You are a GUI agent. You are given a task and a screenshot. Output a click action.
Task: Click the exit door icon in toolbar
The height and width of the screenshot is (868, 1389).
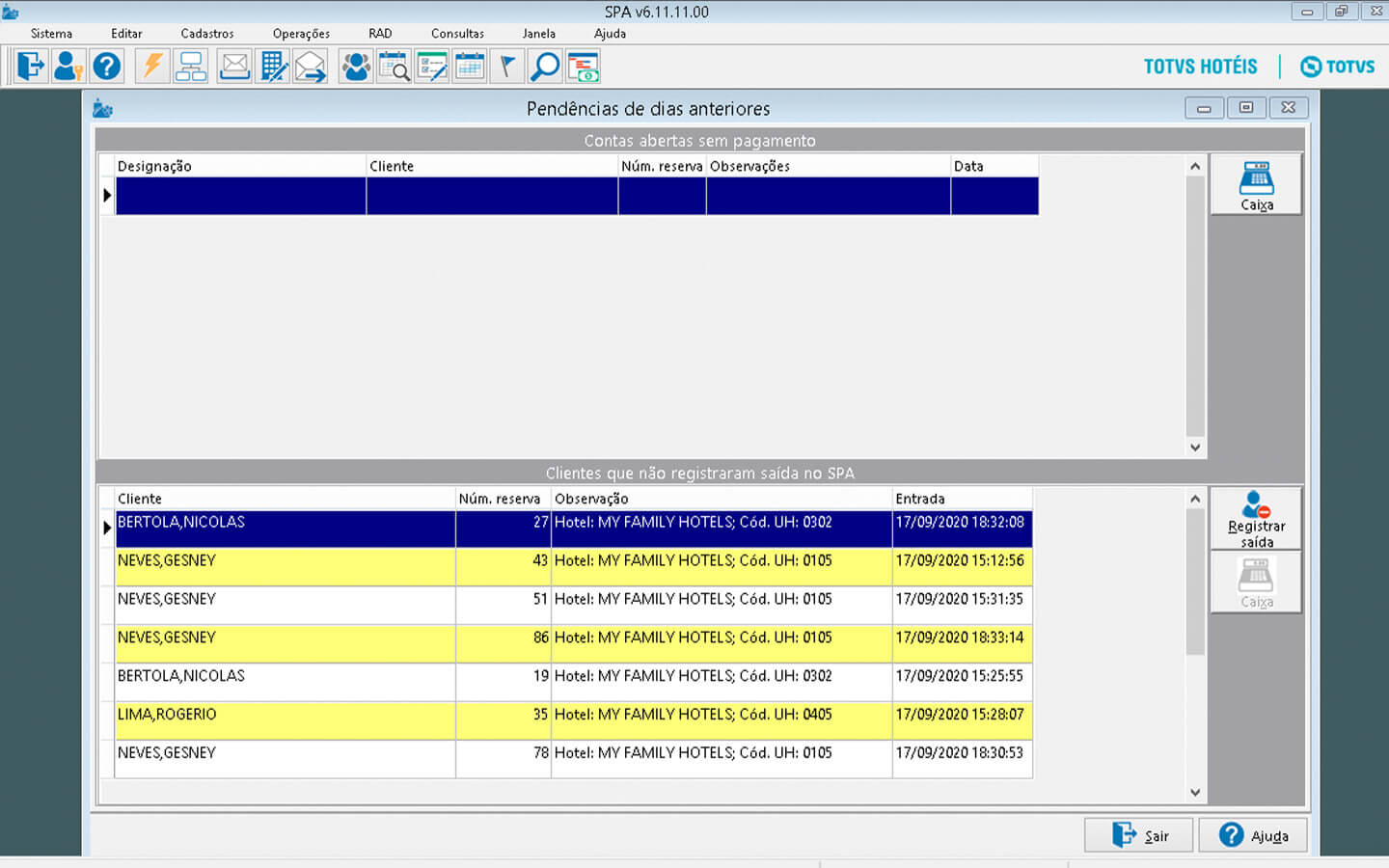point(31,67)
